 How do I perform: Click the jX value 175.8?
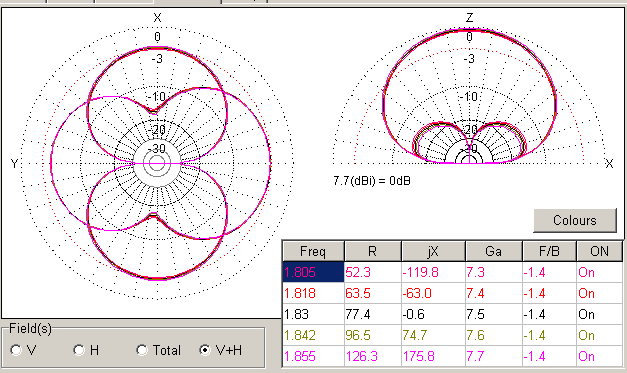pyautogui.click(x=433, y=356)
